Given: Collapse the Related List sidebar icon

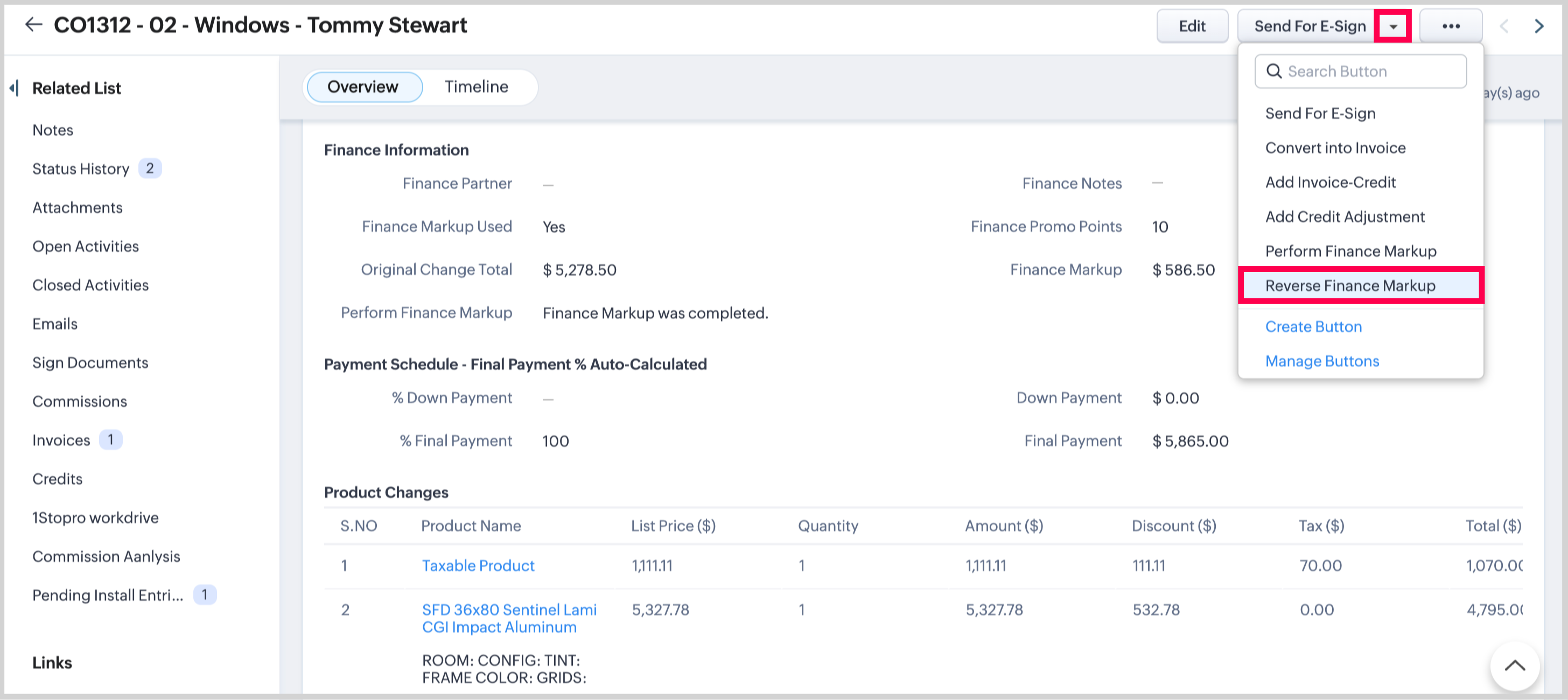Looking at the screenshot, I should (x=14, y=88).
